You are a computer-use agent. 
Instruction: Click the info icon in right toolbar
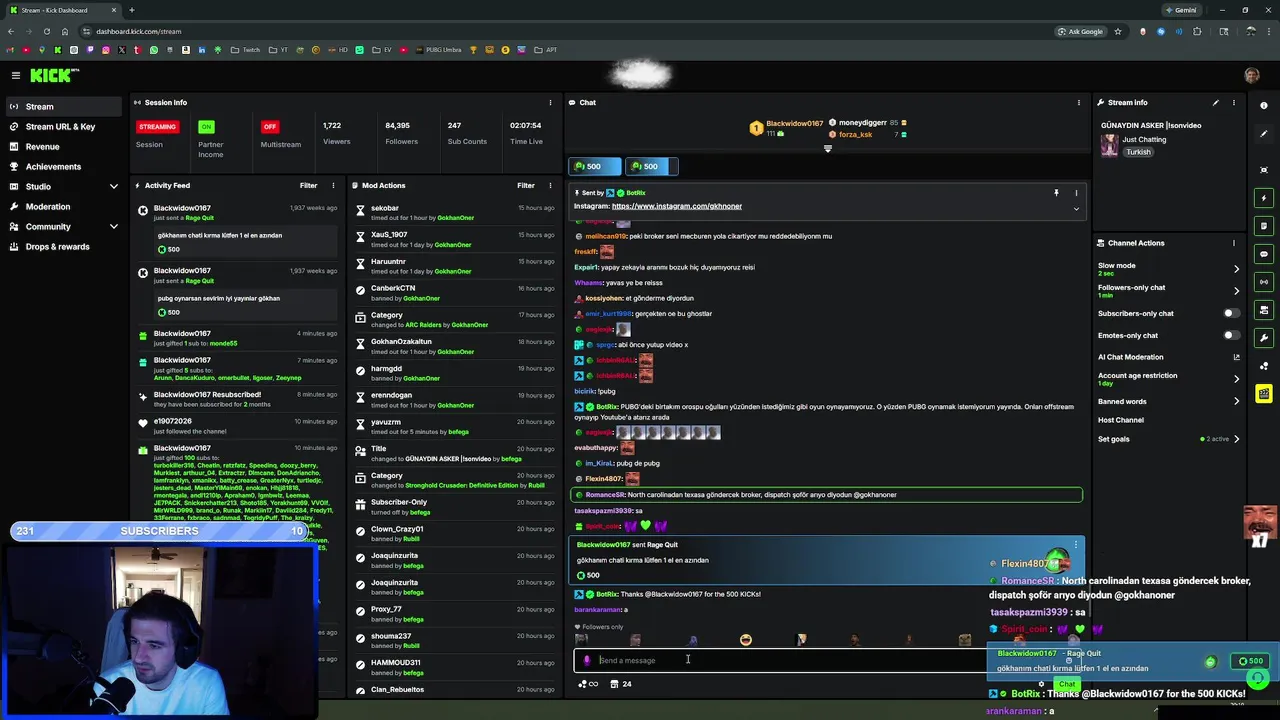pos(1264,106)
